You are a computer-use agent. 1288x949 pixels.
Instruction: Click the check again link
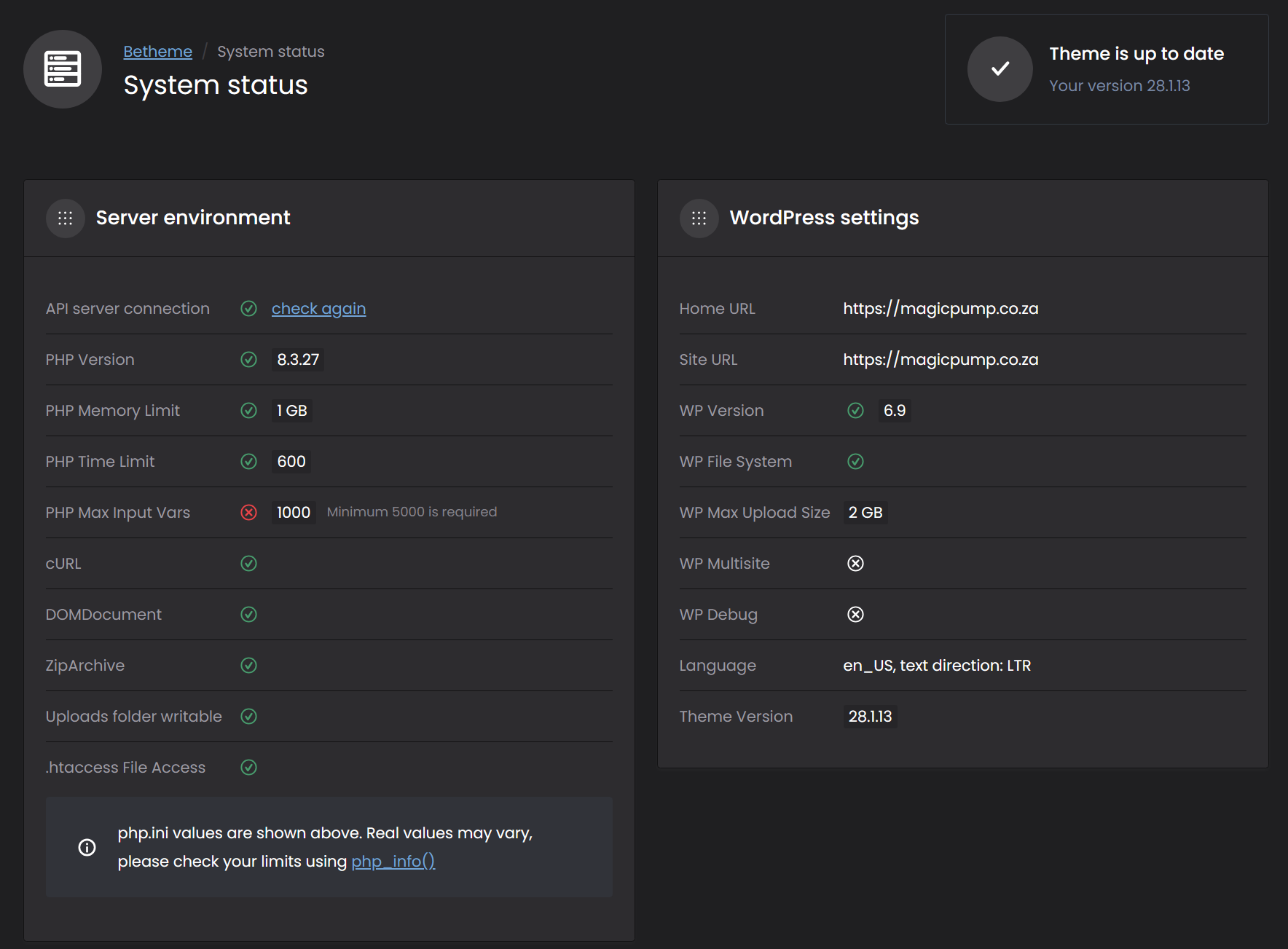[x=318, y=309]
